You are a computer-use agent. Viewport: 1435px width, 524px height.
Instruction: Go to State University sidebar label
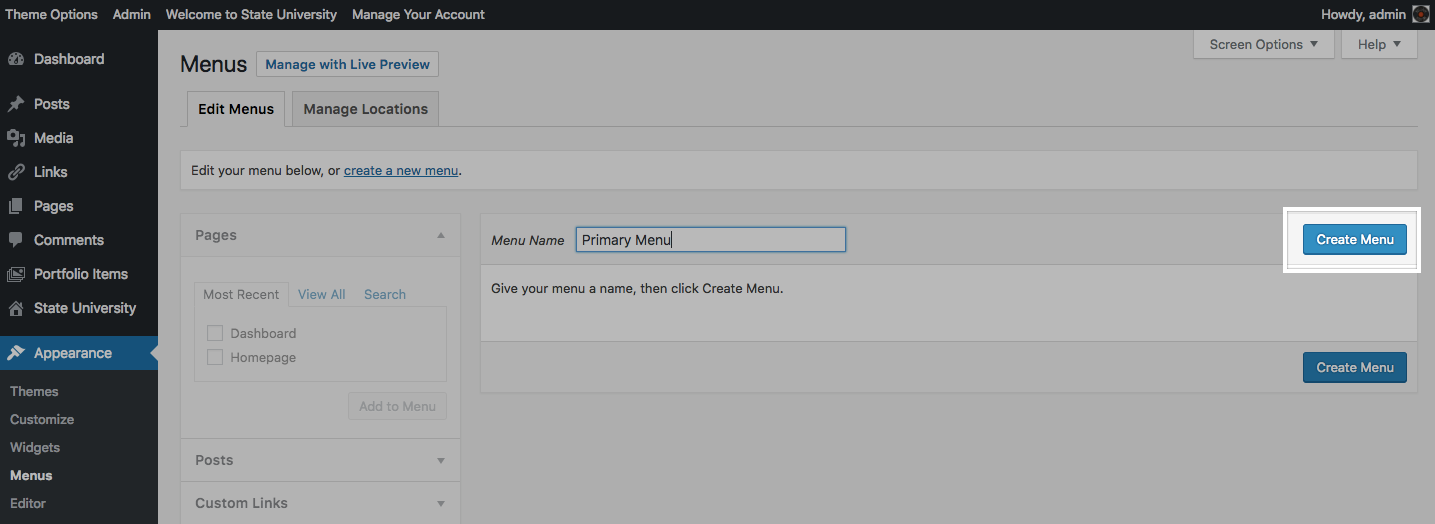pyautogui.click(x=85, y=308)
